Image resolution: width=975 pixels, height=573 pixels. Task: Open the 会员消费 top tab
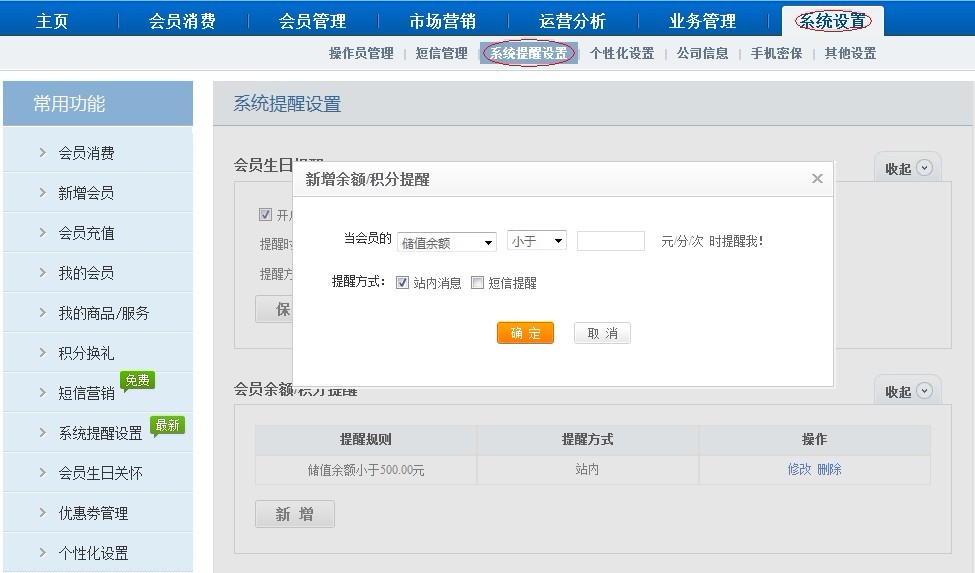[x=182, y=21]
